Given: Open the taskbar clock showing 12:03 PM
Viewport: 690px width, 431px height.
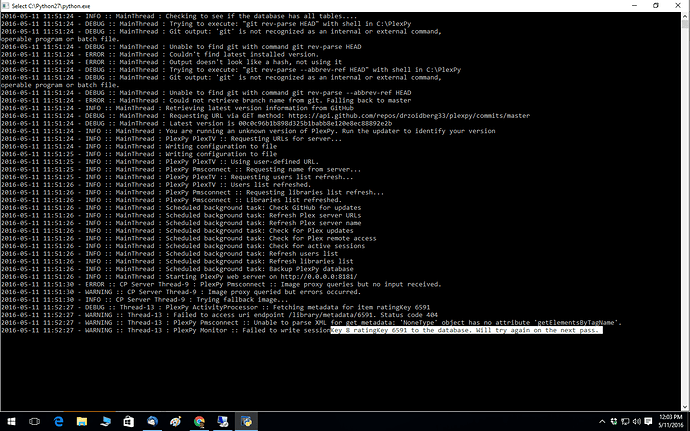Looking at the screenshot, I should pyautogui.click(x=671, y=421).
